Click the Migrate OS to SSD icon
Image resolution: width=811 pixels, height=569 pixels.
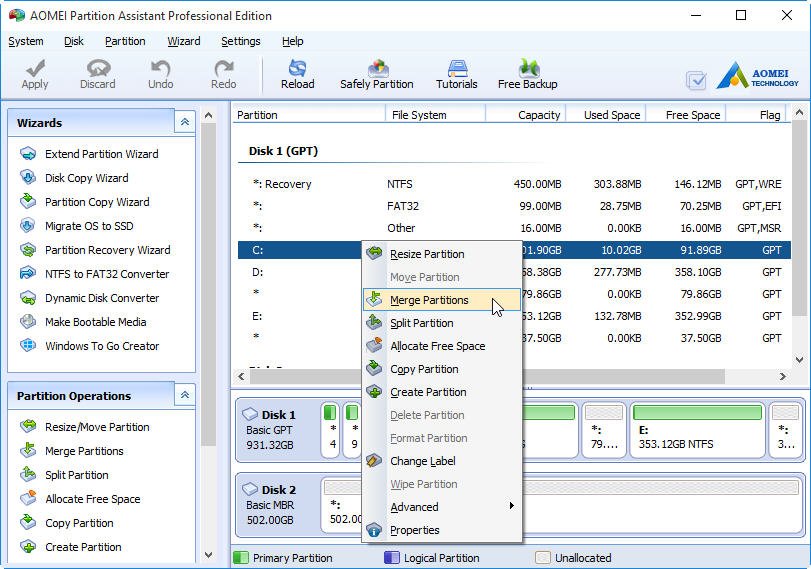(28, 226)
